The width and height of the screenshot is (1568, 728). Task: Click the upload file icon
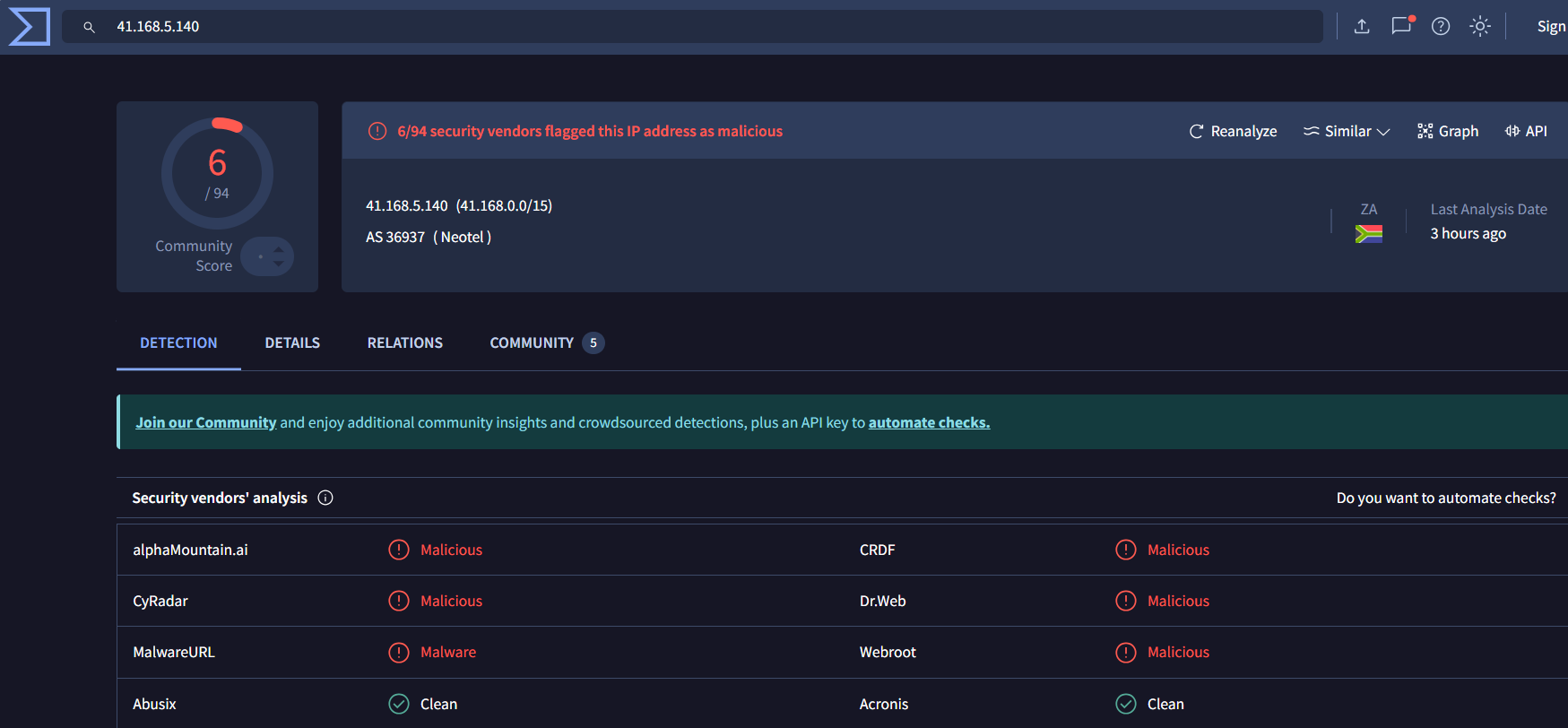(1362, 26)
